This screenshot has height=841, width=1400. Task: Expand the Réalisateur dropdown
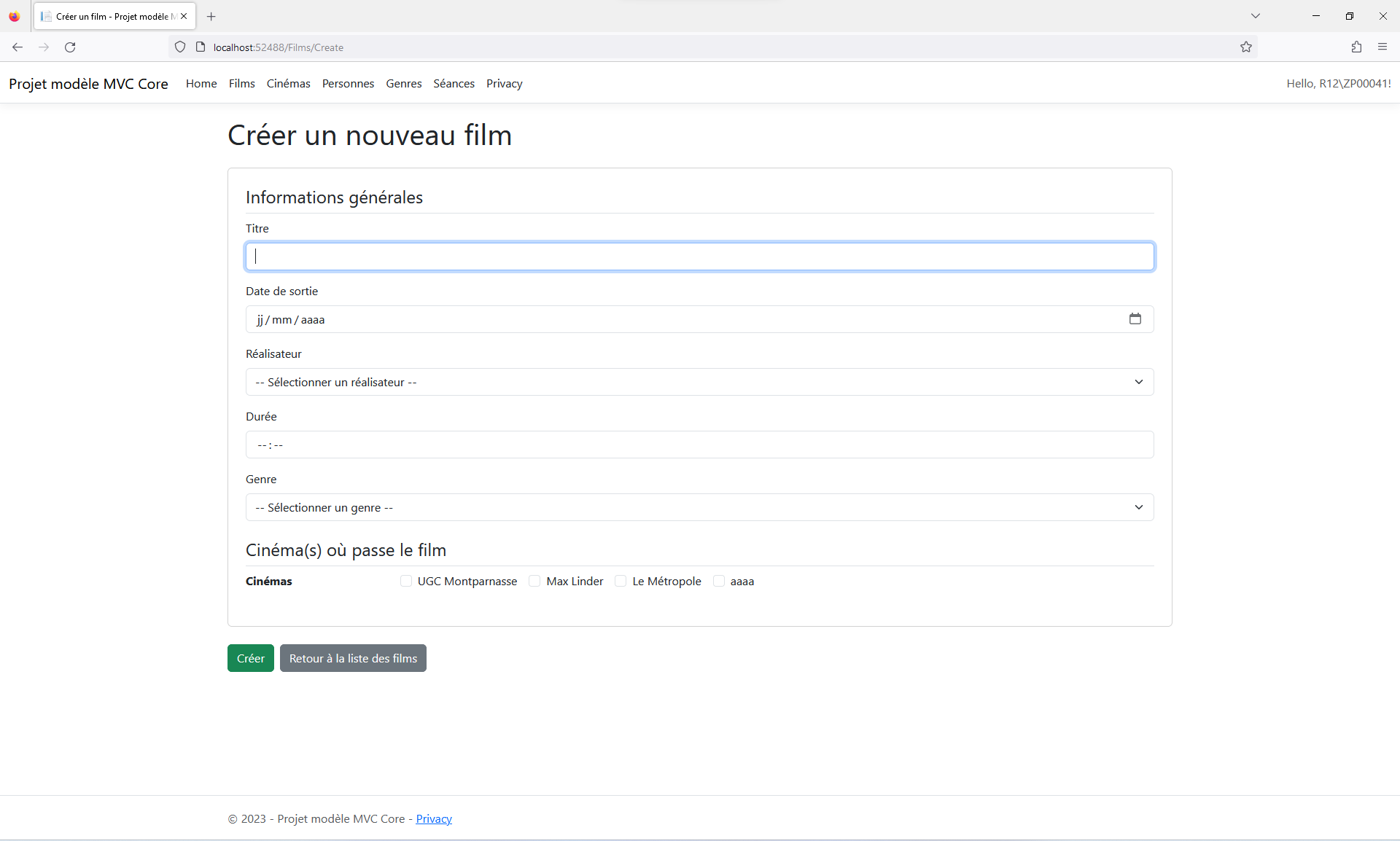click(x=699, y=382)
